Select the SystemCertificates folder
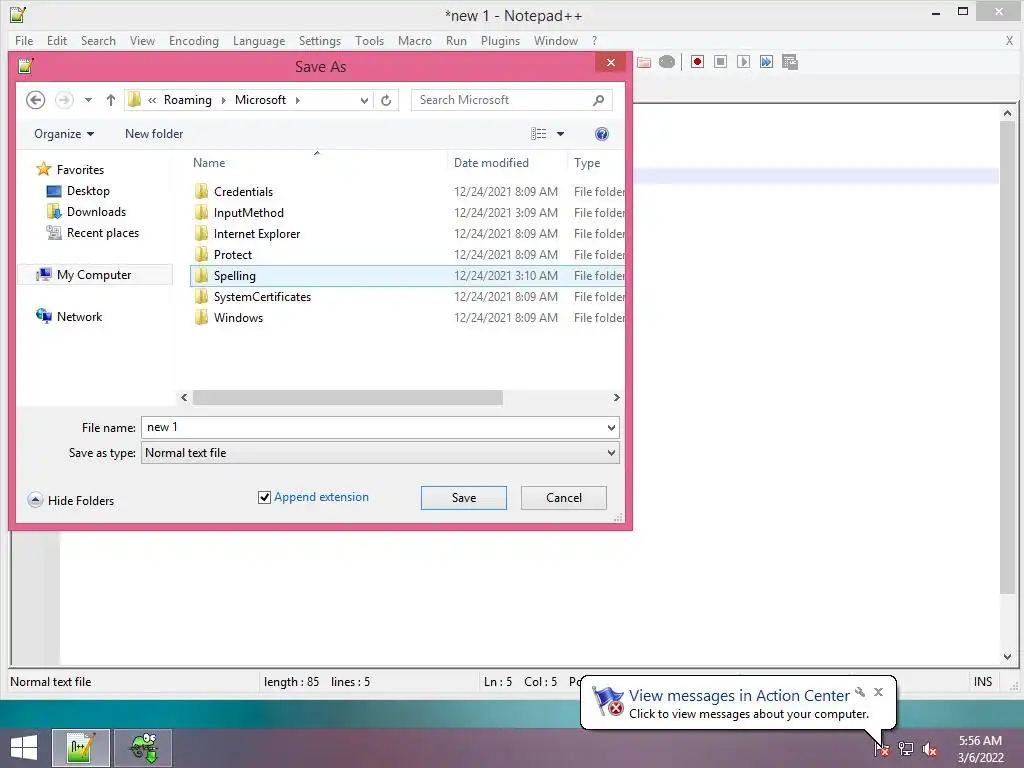 click(x=408, y=296)
